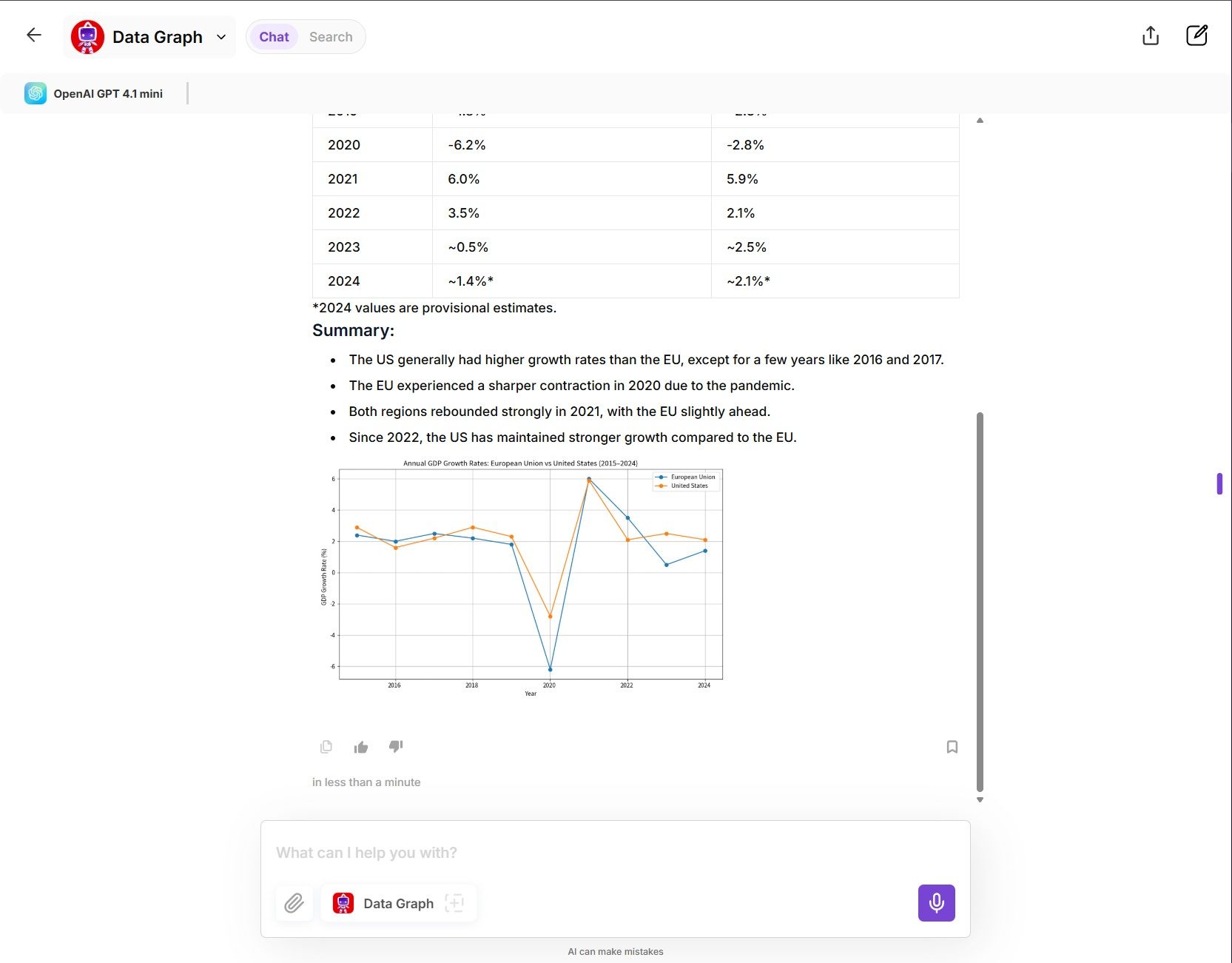Open the GDP growth rates chart image
1232x963 pixels.
[521, 578]
